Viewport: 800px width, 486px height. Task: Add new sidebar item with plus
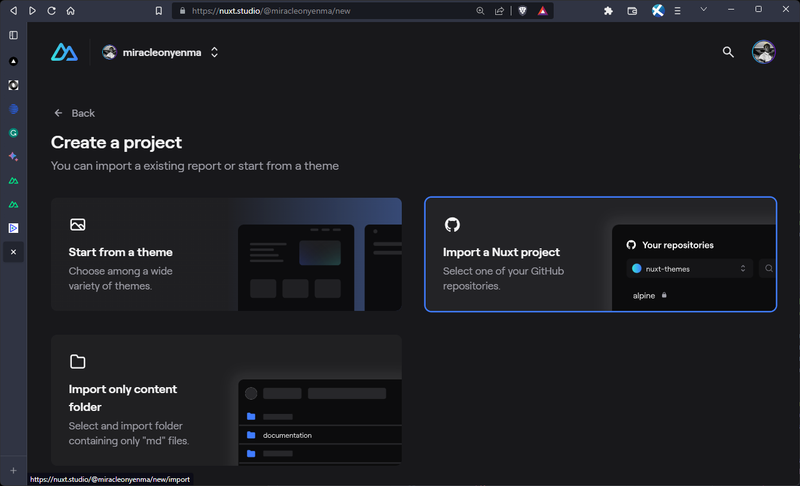13,471
